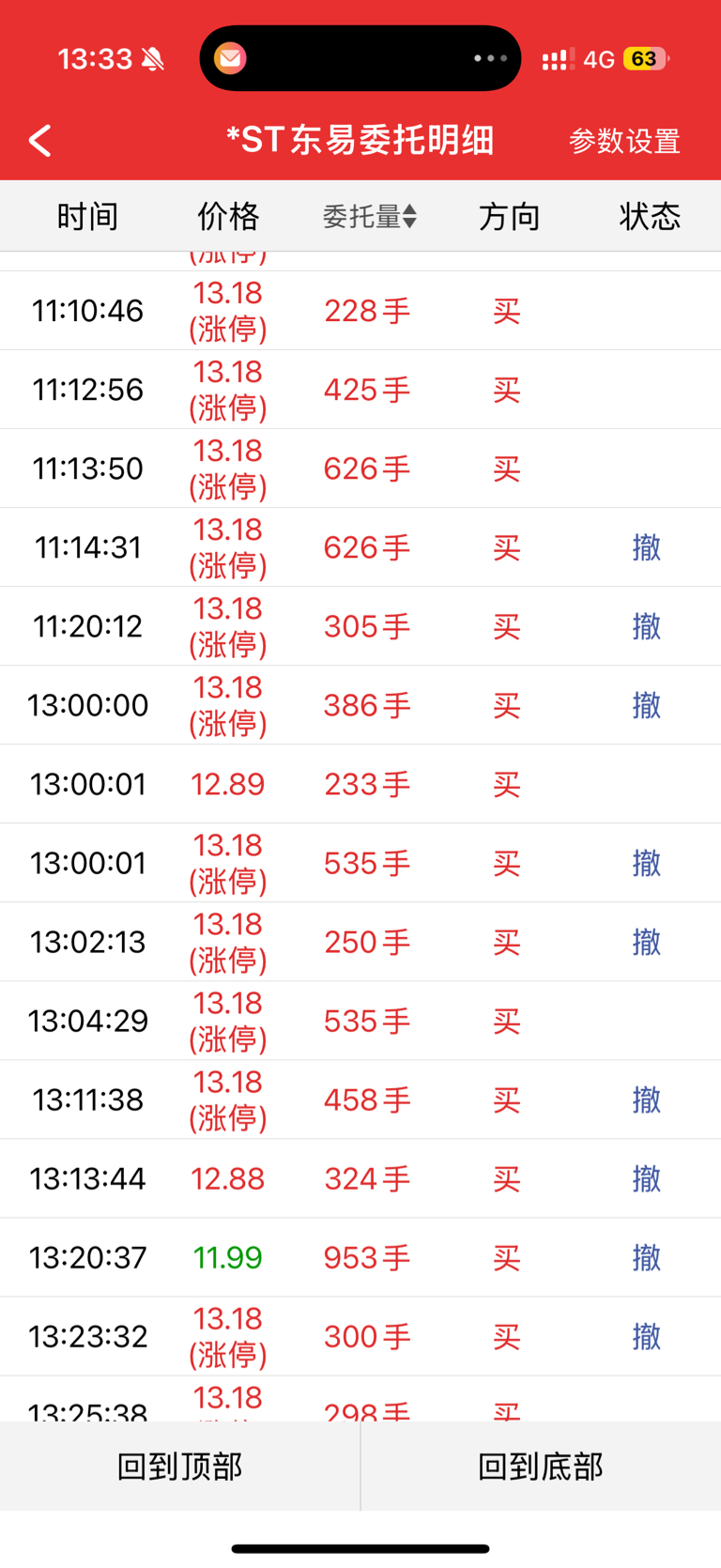Jump to list bottom with 回到底部
Screen dimensions: 721x1568
click(541, 1466)
